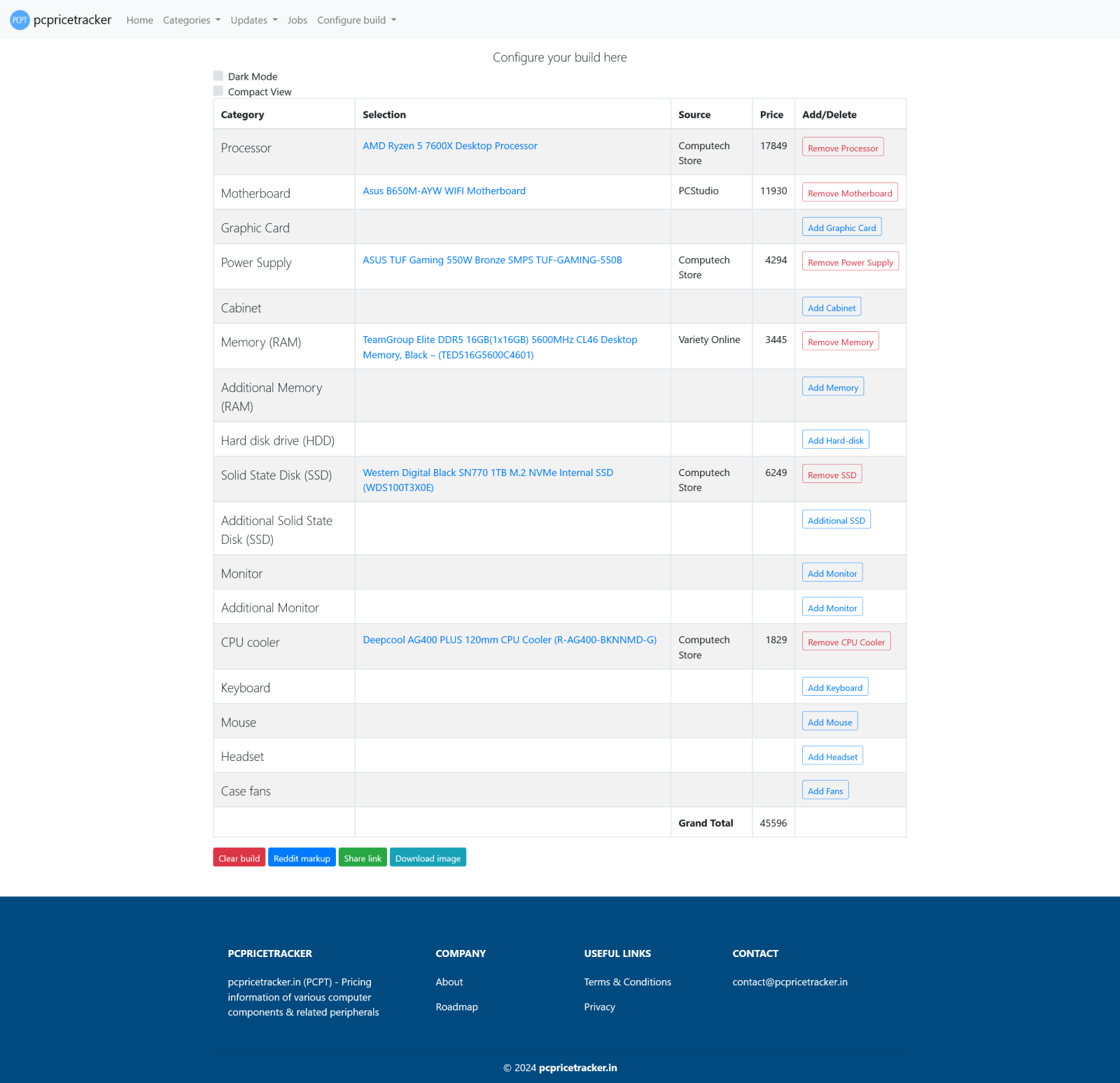The image size is (1120, 1083).
Task: Click Remove CPU Cooler button
Action: point(846,641)
